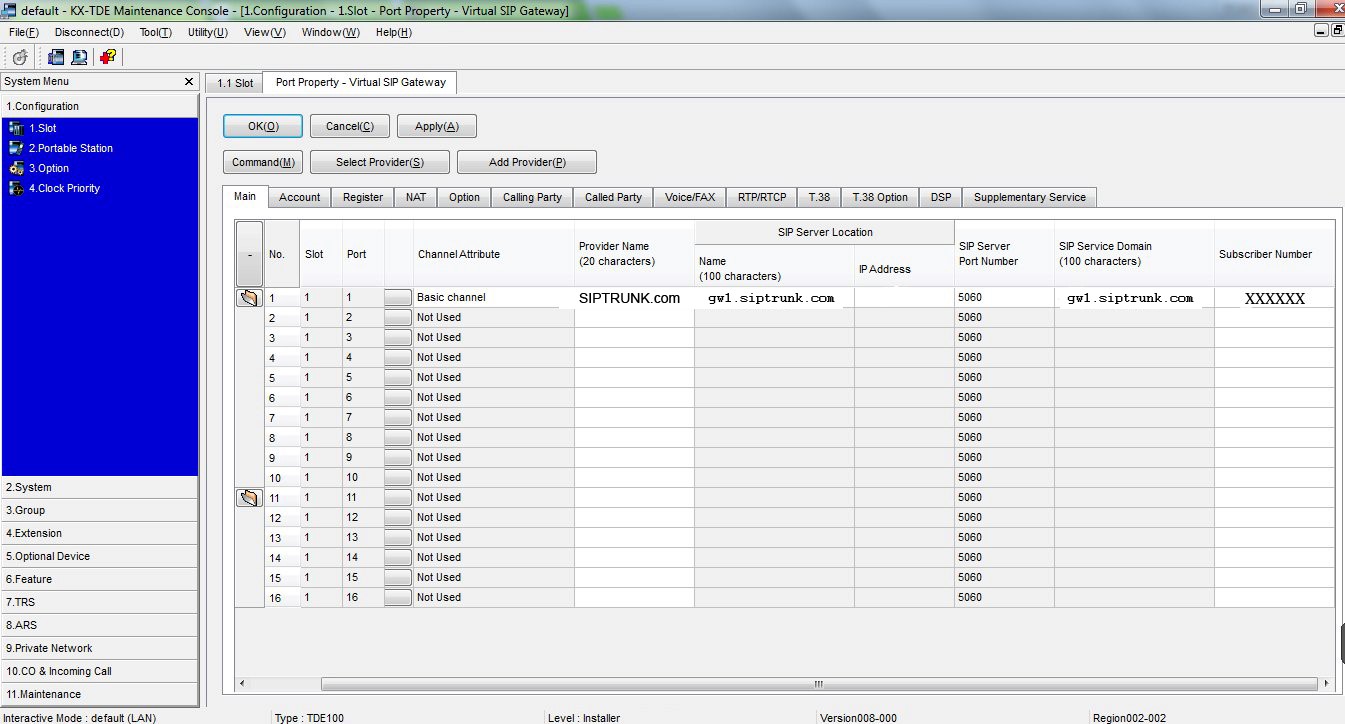Open the Supplementary Service tab
This screenshot has height=724, width=1345.
[x=1030, y=197]
